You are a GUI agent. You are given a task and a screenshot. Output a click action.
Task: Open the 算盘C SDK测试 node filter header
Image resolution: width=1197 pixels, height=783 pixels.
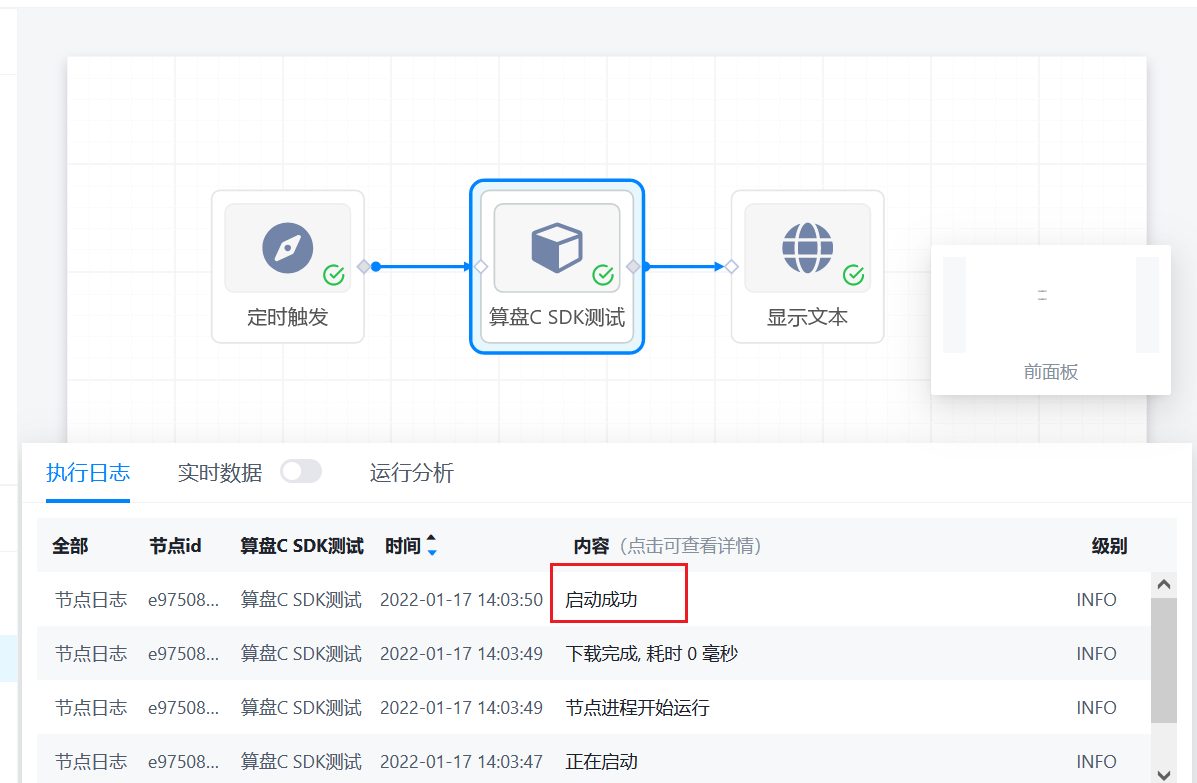(x=301, y=546)
